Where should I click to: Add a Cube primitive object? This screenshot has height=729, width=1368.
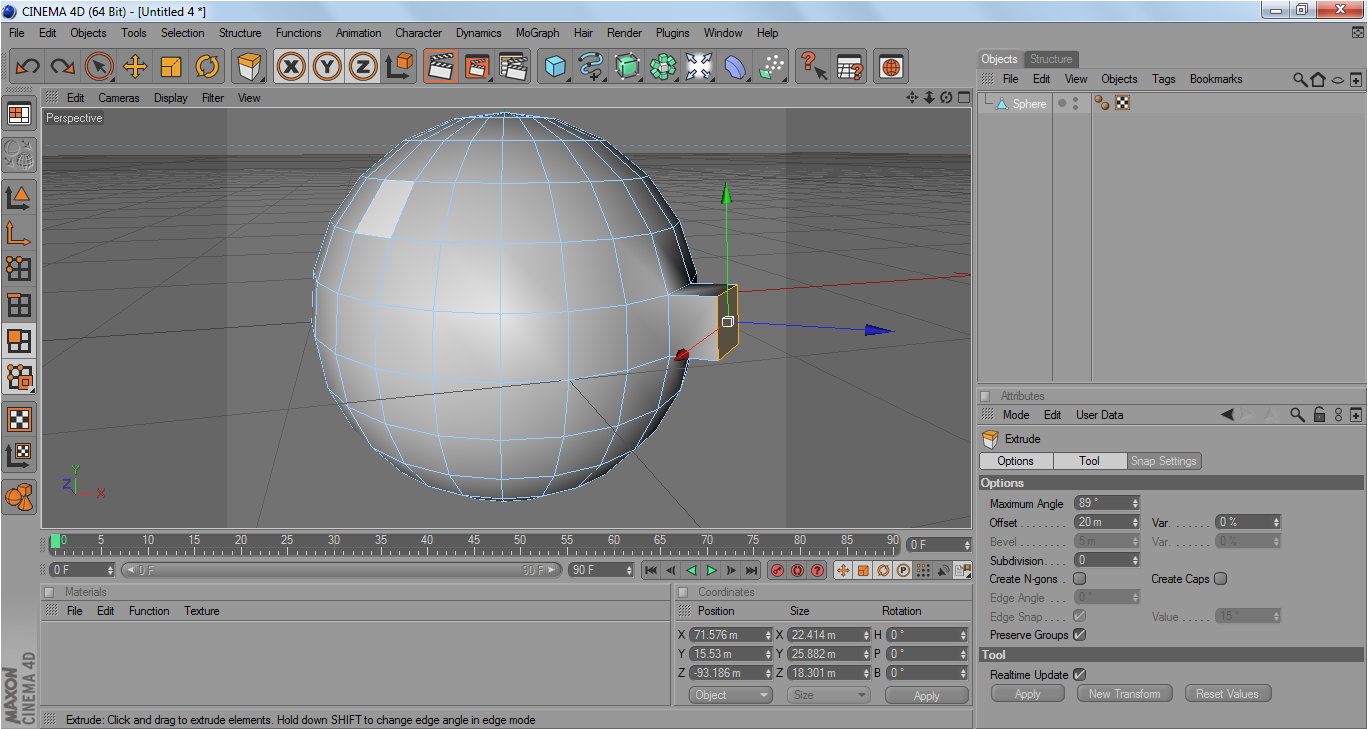click(555, 67)
